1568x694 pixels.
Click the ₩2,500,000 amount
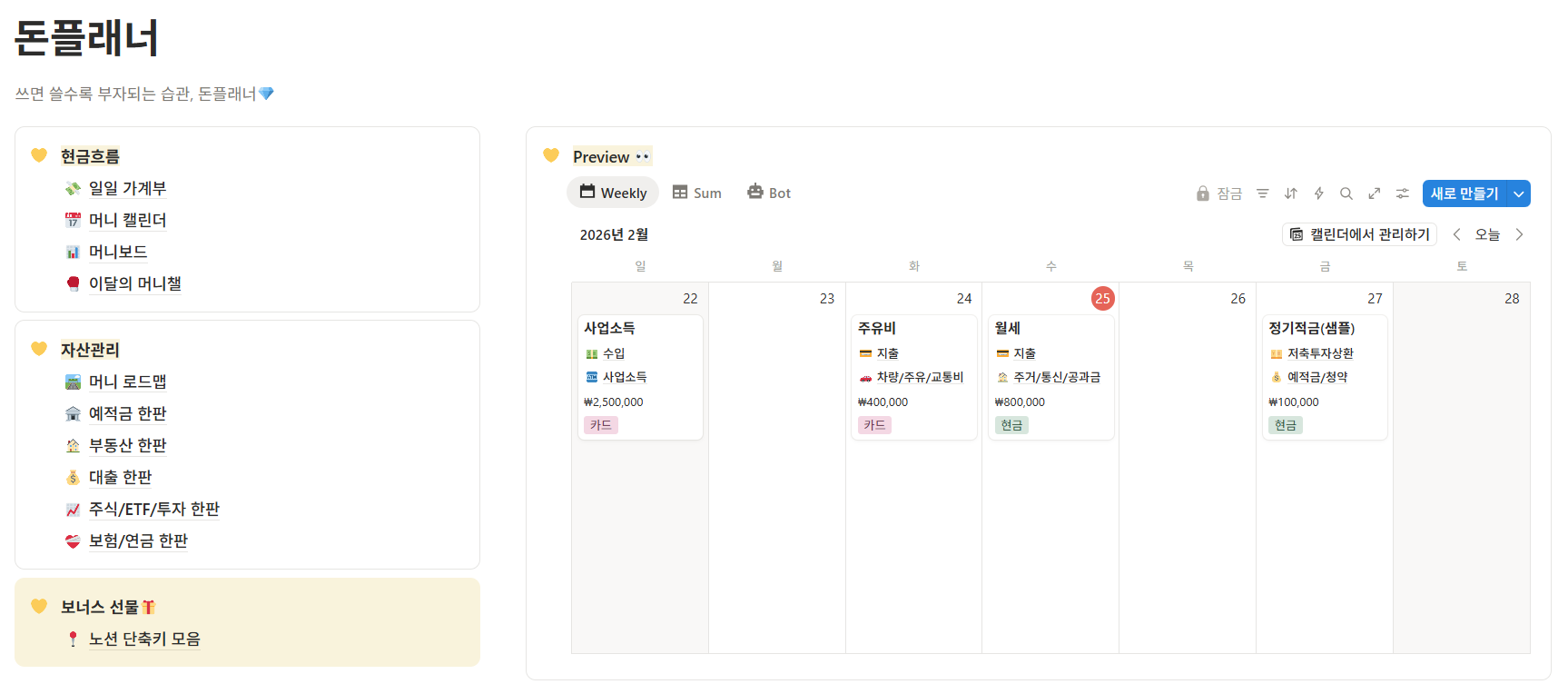coord(613,402)
